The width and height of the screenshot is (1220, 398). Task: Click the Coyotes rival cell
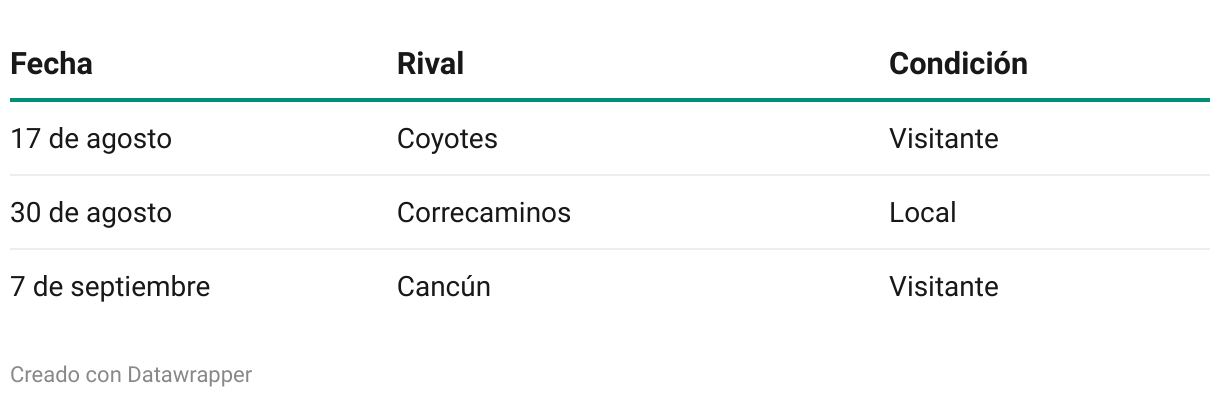click(447, 139)
